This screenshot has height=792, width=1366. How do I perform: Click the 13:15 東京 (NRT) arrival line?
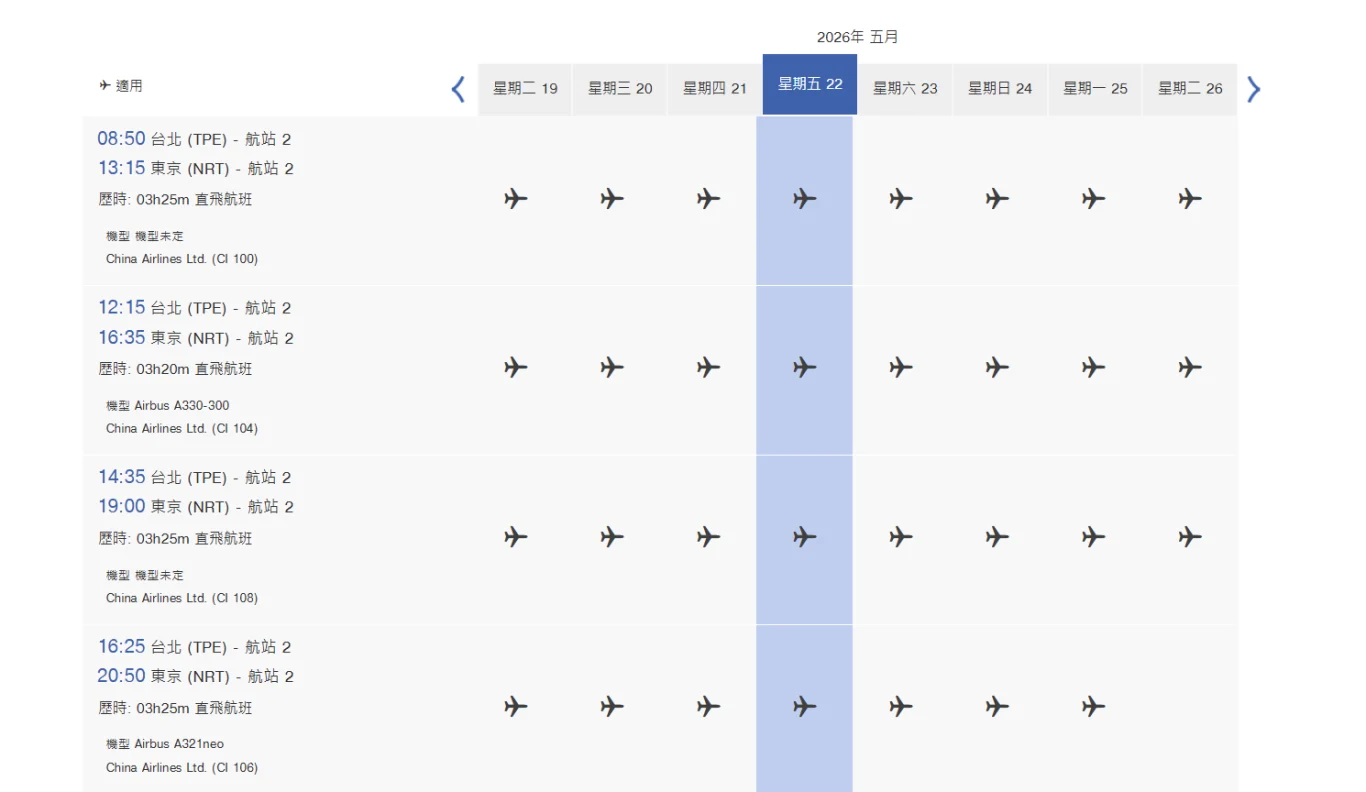point(196,168)
